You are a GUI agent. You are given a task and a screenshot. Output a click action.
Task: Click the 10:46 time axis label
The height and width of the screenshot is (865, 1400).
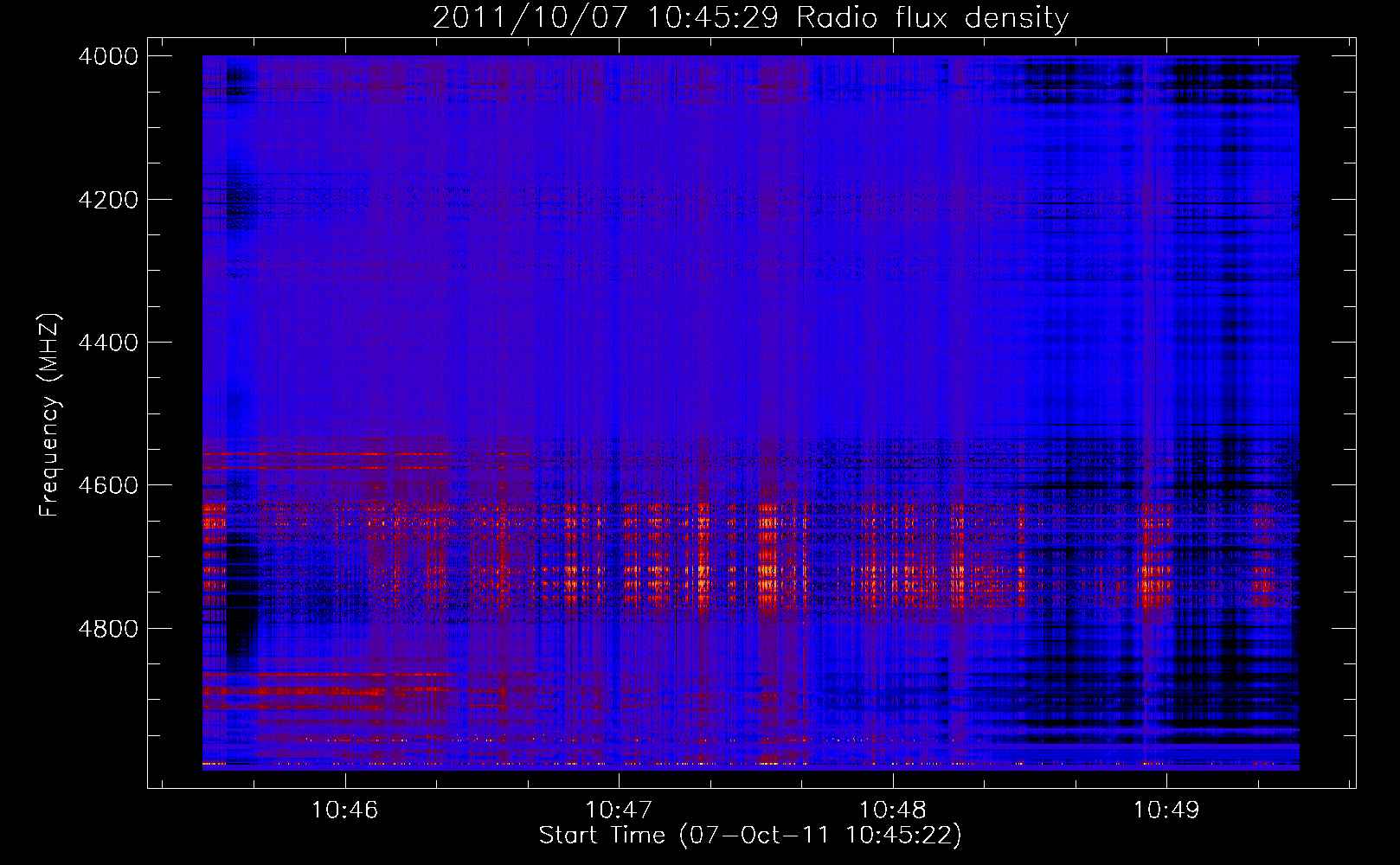345,810
